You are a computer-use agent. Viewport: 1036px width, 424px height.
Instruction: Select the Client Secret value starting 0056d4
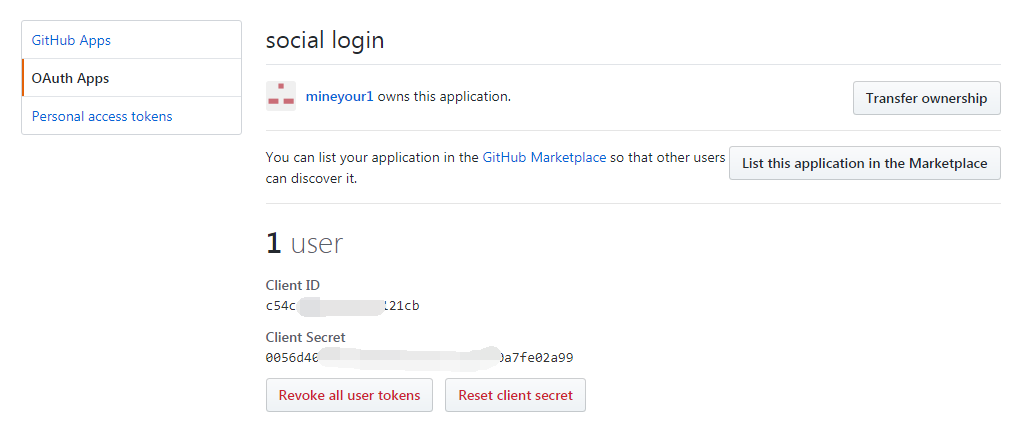coord(419,358)
